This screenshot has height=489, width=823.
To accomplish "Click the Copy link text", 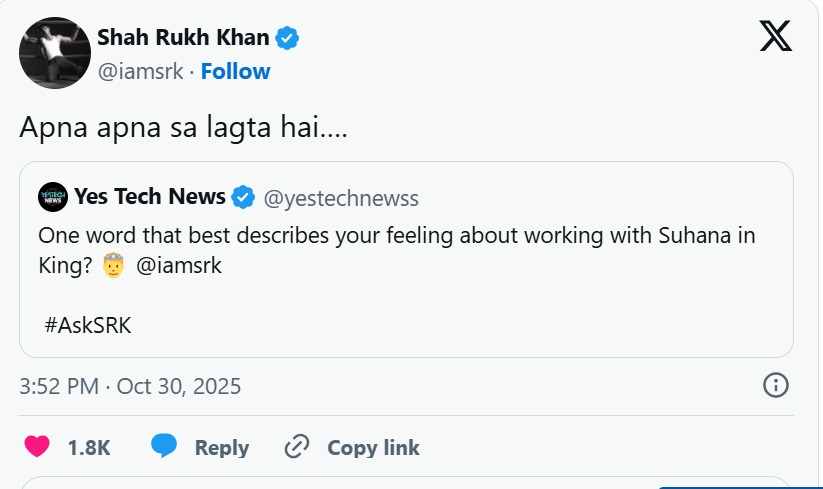I will click(x=373, y=447).
